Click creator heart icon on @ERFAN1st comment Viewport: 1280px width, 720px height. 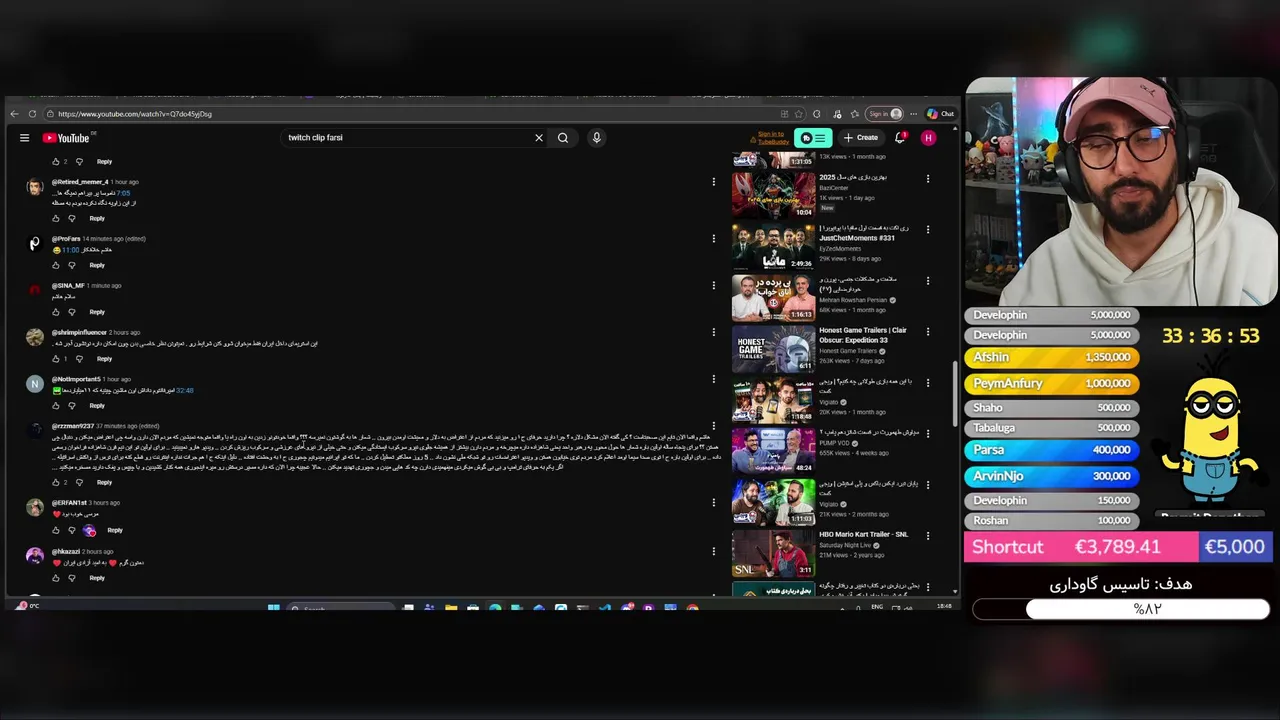click(90, 530)
